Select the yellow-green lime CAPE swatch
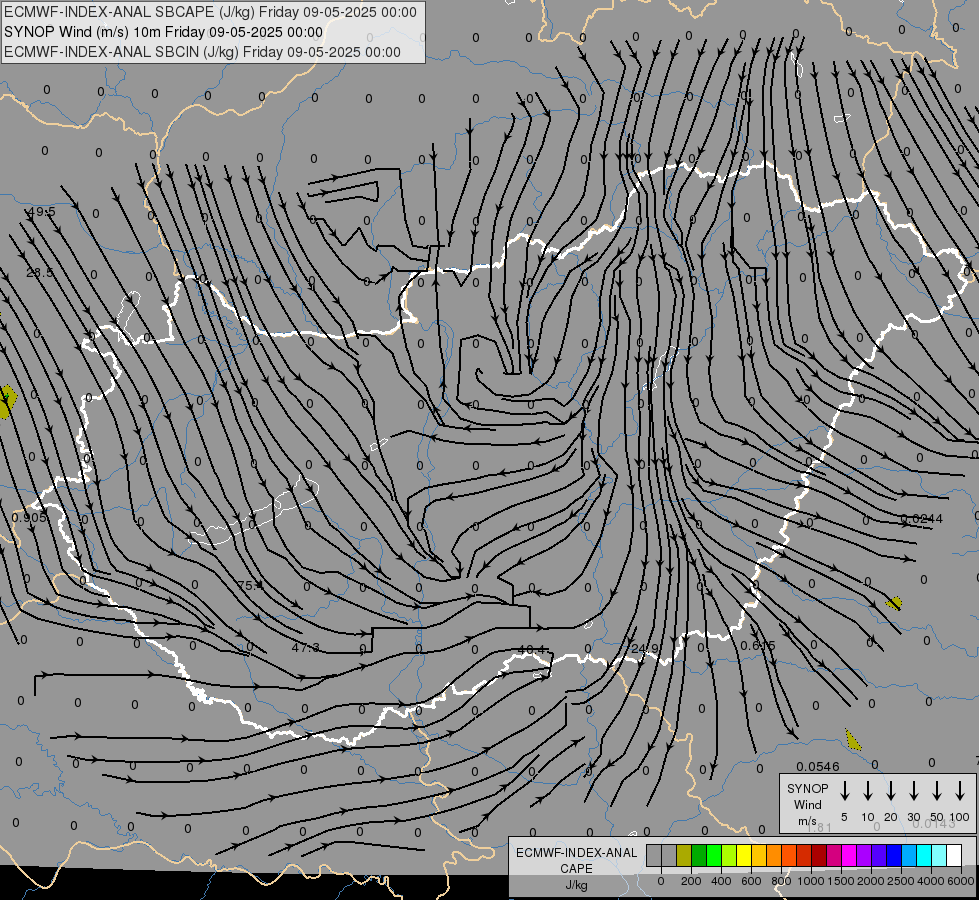979x900 pixels. pyautogui.click(x=729, y=856)
